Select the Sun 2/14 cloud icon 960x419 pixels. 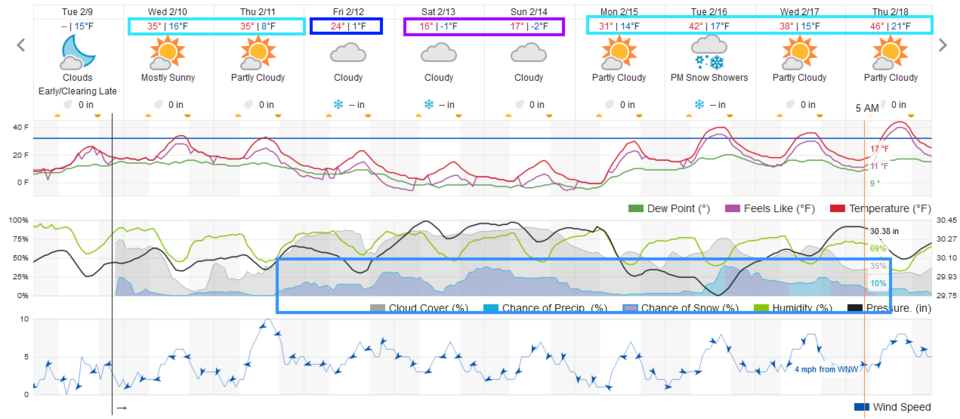point(529,53)
